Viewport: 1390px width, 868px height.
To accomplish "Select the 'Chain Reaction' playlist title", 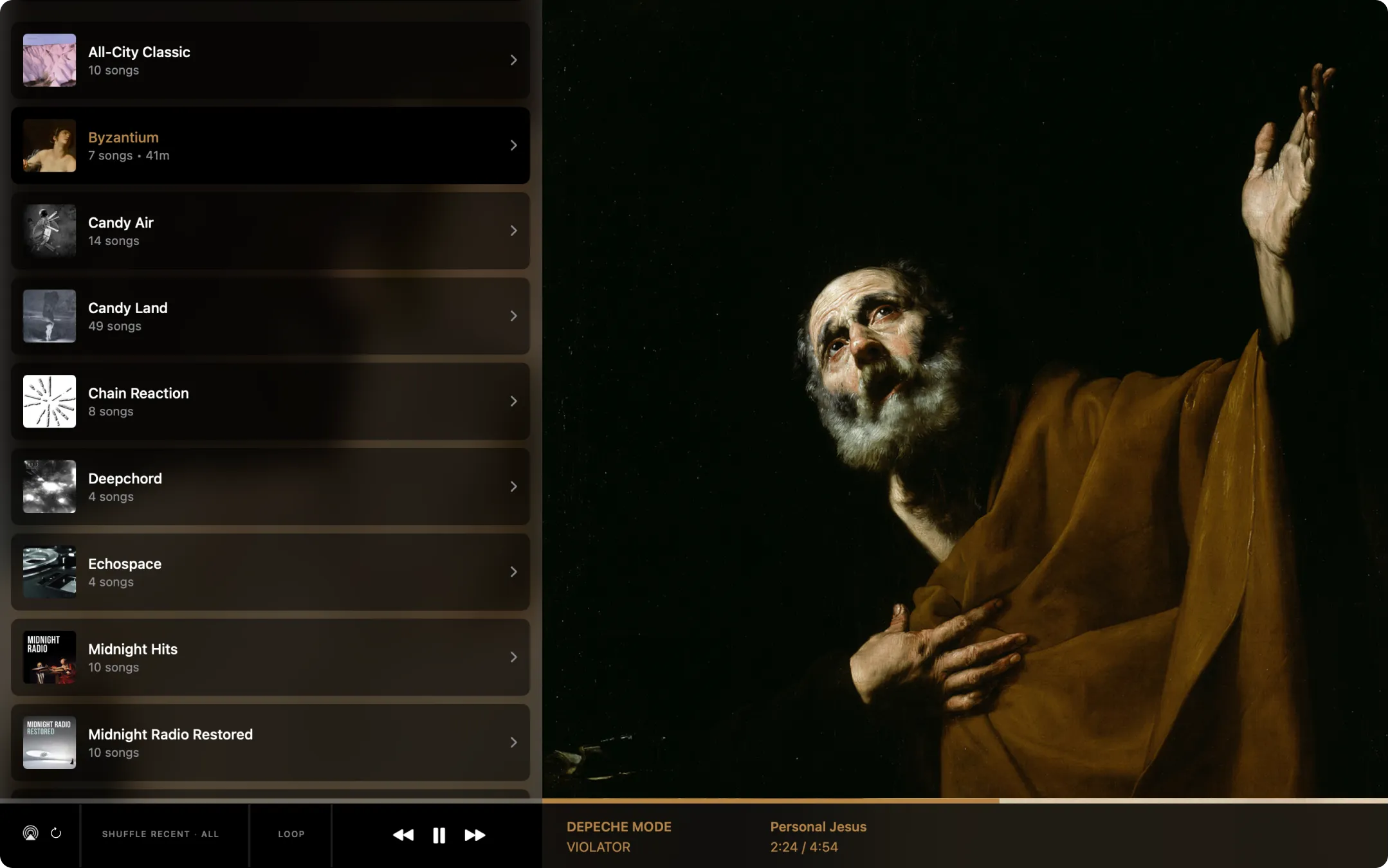I will pyautogui.click(x=138, y=393).
